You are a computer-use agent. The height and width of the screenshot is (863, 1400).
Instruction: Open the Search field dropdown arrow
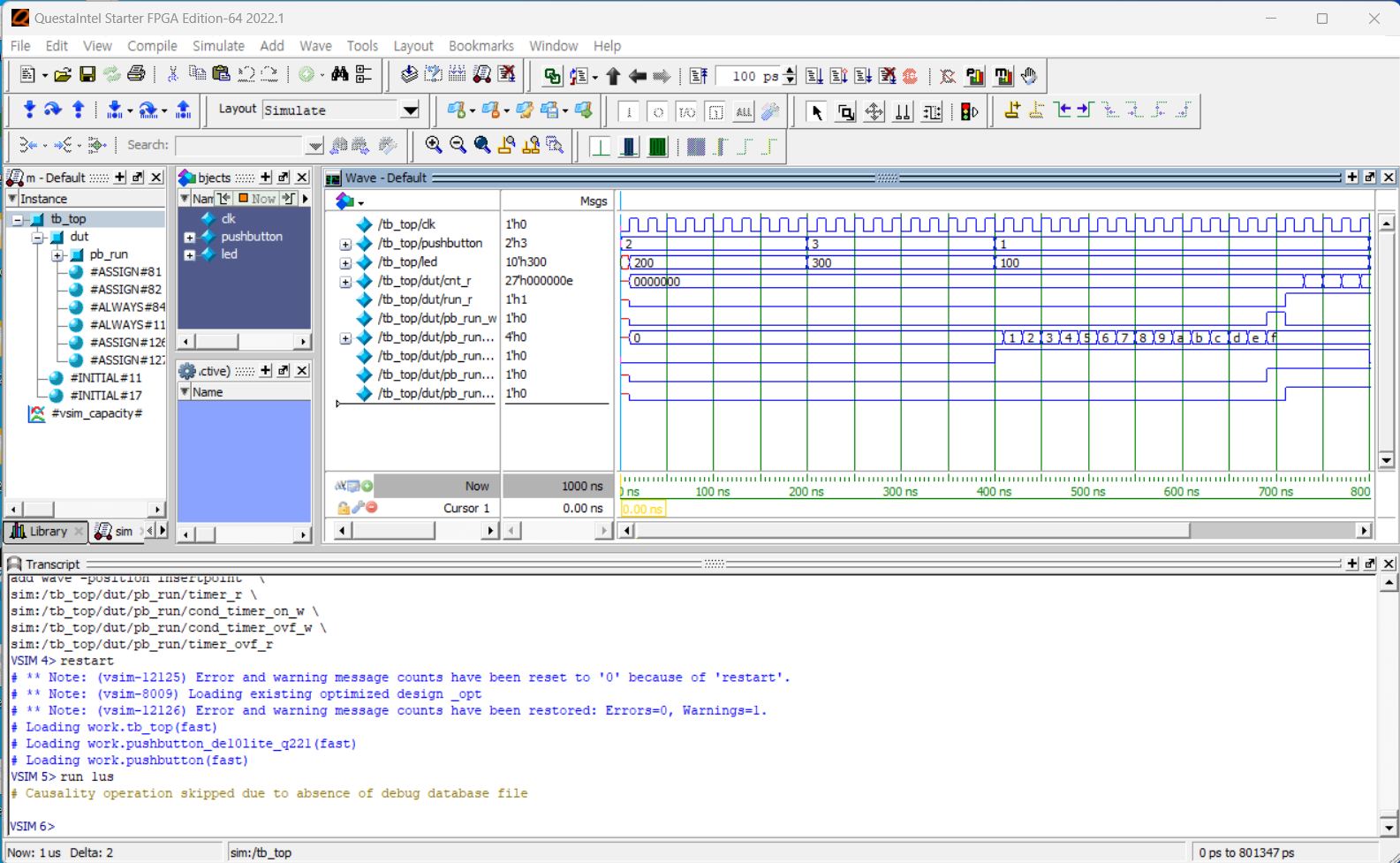point(314,146)
